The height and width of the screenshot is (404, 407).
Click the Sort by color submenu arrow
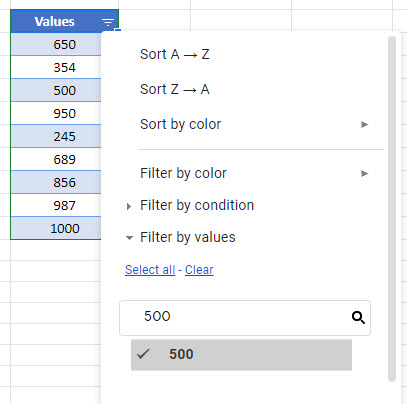click(364, 125)
